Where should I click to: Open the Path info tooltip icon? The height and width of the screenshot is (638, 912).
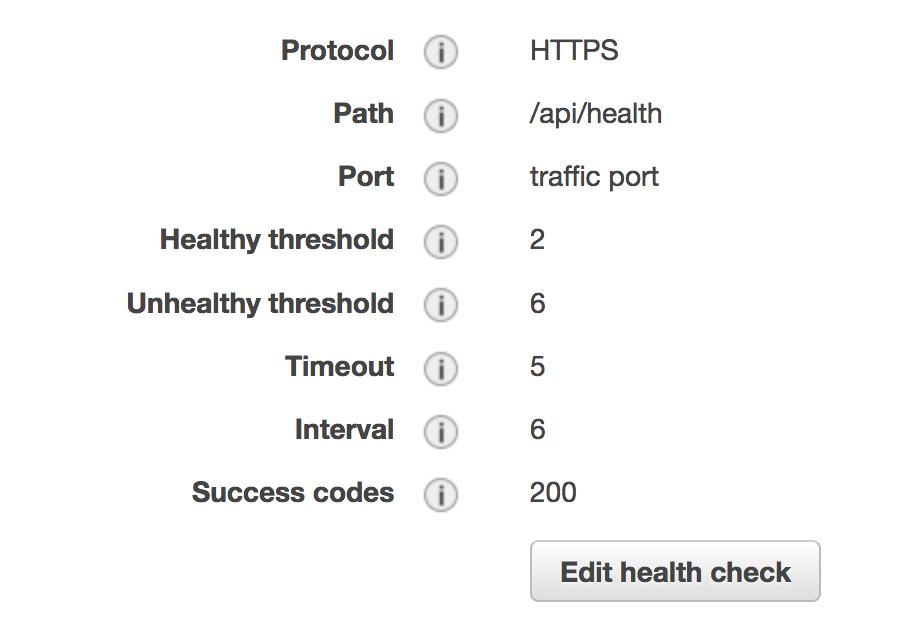[x=440, y=115]
